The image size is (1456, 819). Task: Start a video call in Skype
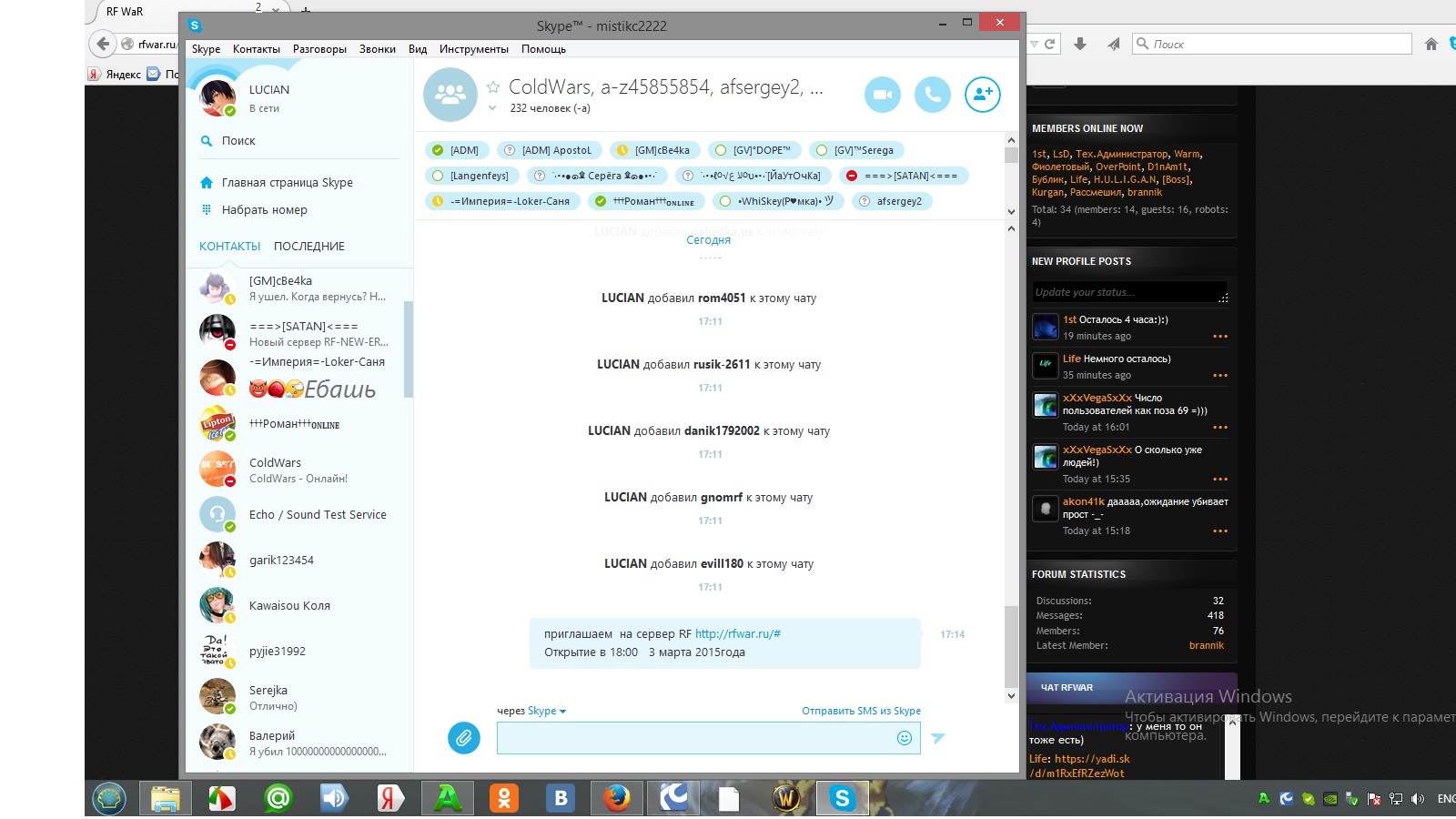pos(882,95)
